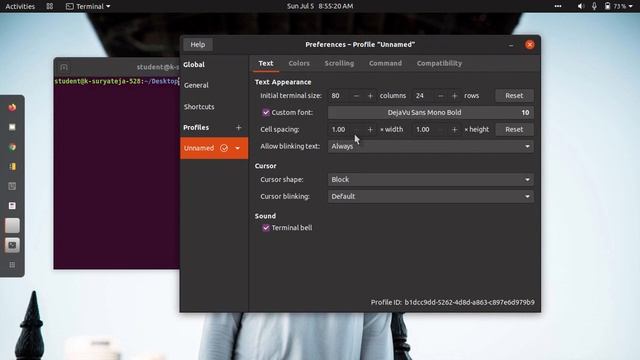Click default checkmark icon on Unnamed profile

click(224, 148)
